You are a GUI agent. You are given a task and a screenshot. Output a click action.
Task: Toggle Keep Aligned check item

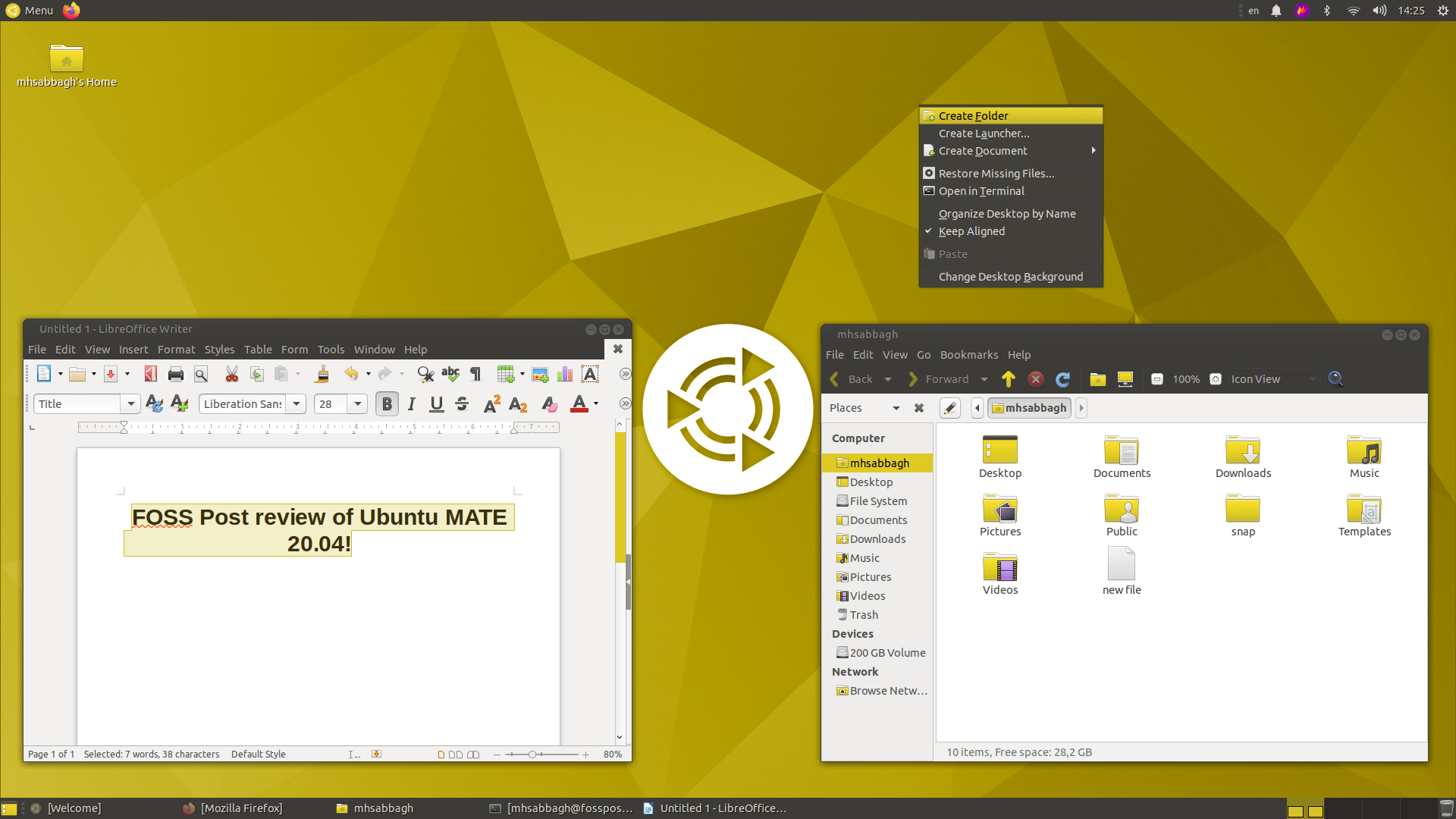[971, 231]
